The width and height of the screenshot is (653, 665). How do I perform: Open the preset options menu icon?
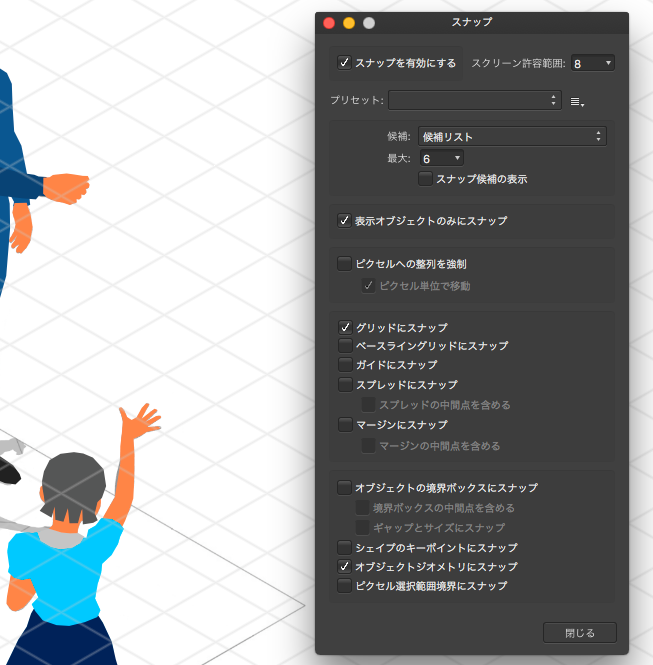coord(577,102)
